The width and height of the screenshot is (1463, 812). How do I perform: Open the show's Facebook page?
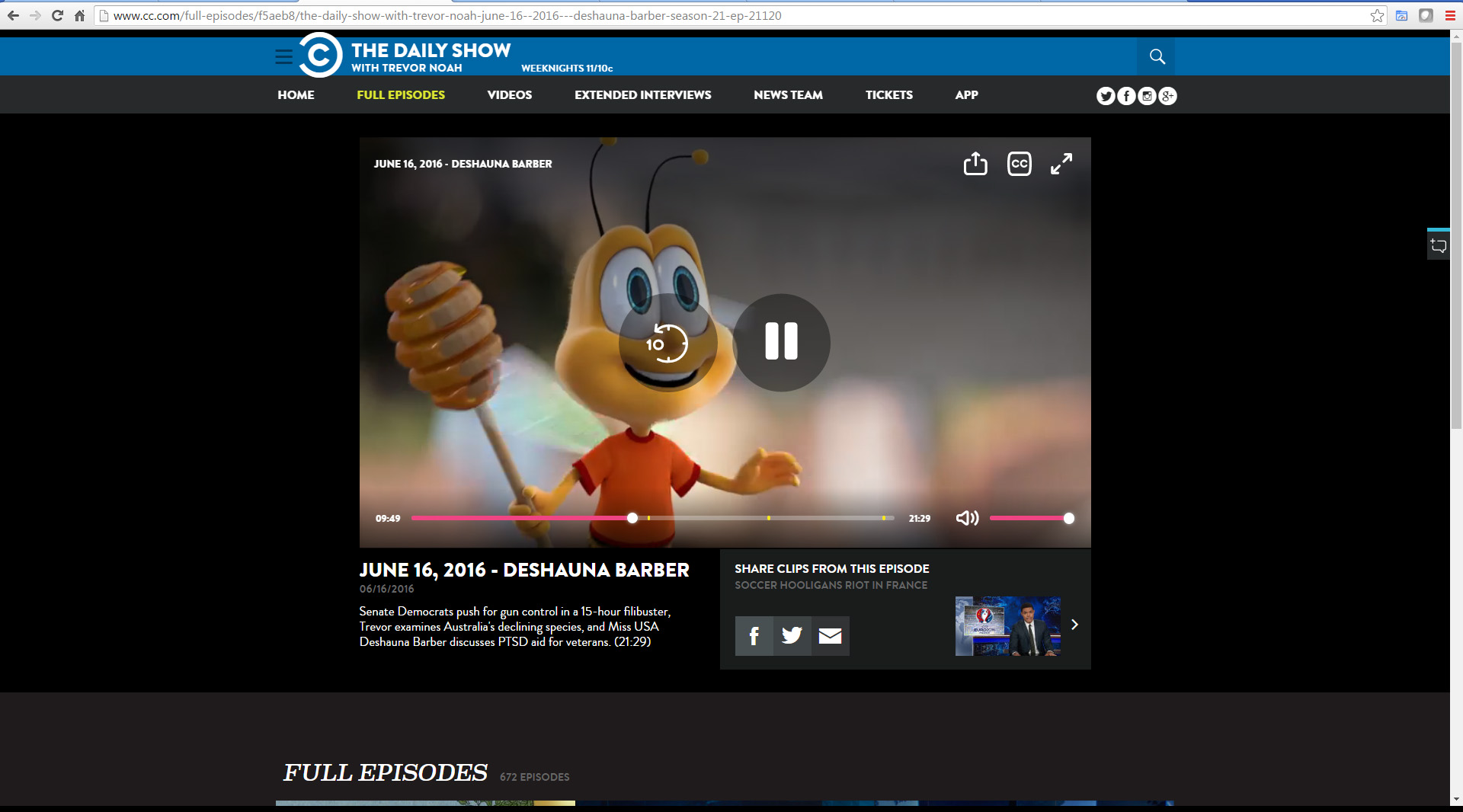[1126, 96]
